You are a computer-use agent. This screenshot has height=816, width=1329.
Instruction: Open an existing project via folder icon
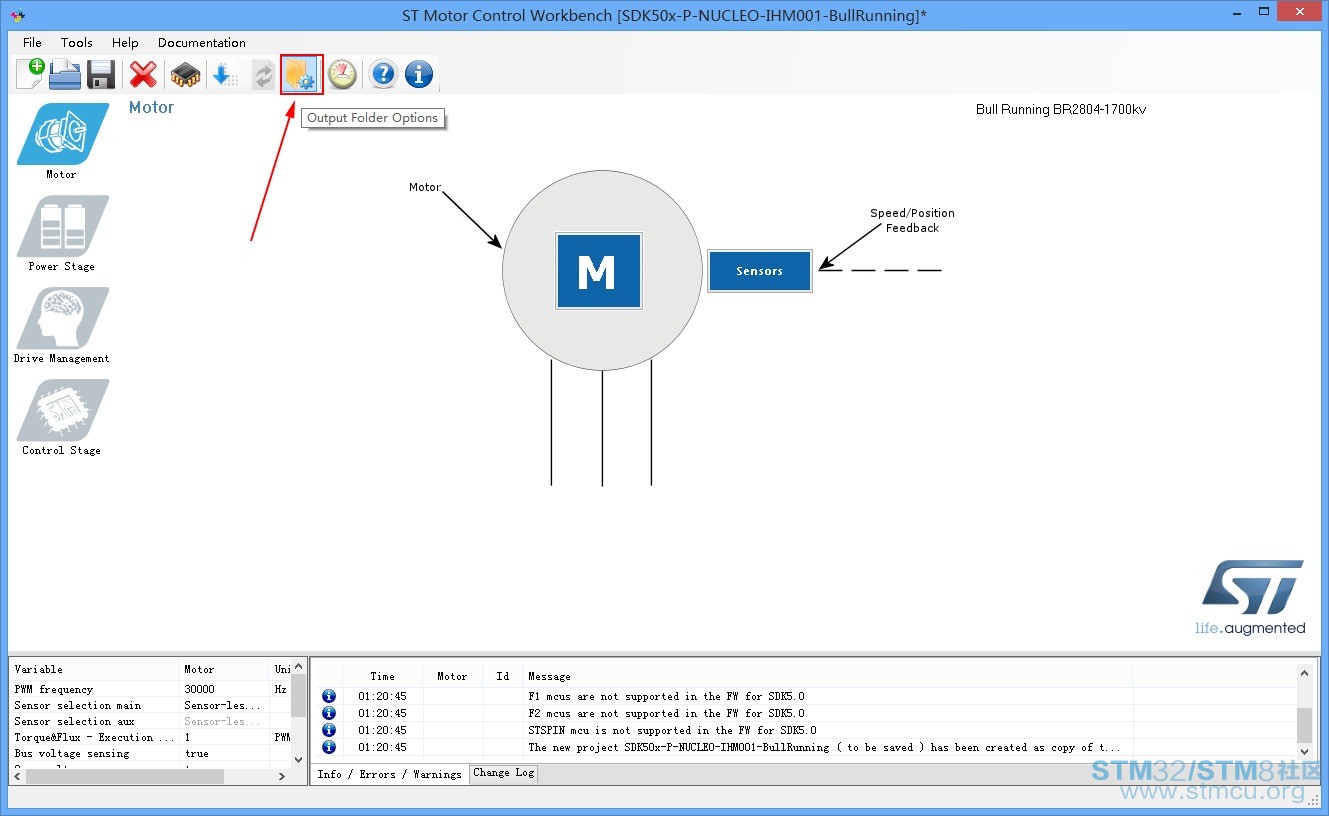(65, 74)
